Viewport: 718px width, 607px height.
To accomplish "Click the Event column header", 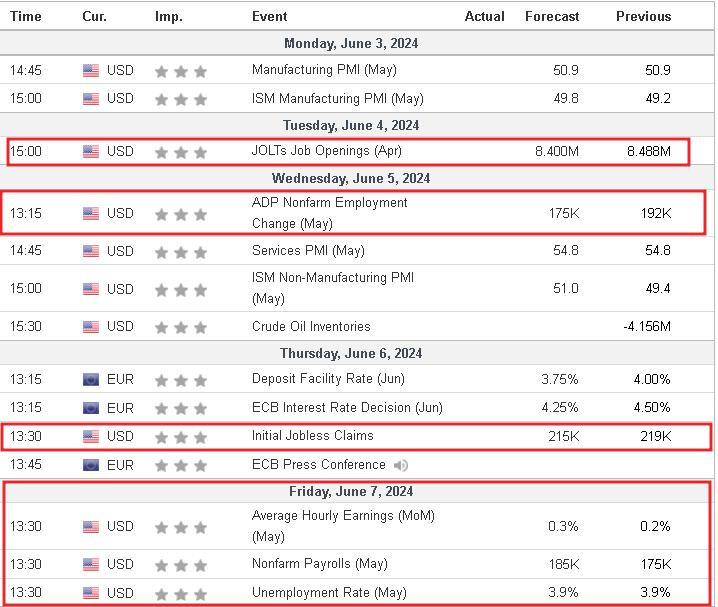I will [x=269, y=16].
